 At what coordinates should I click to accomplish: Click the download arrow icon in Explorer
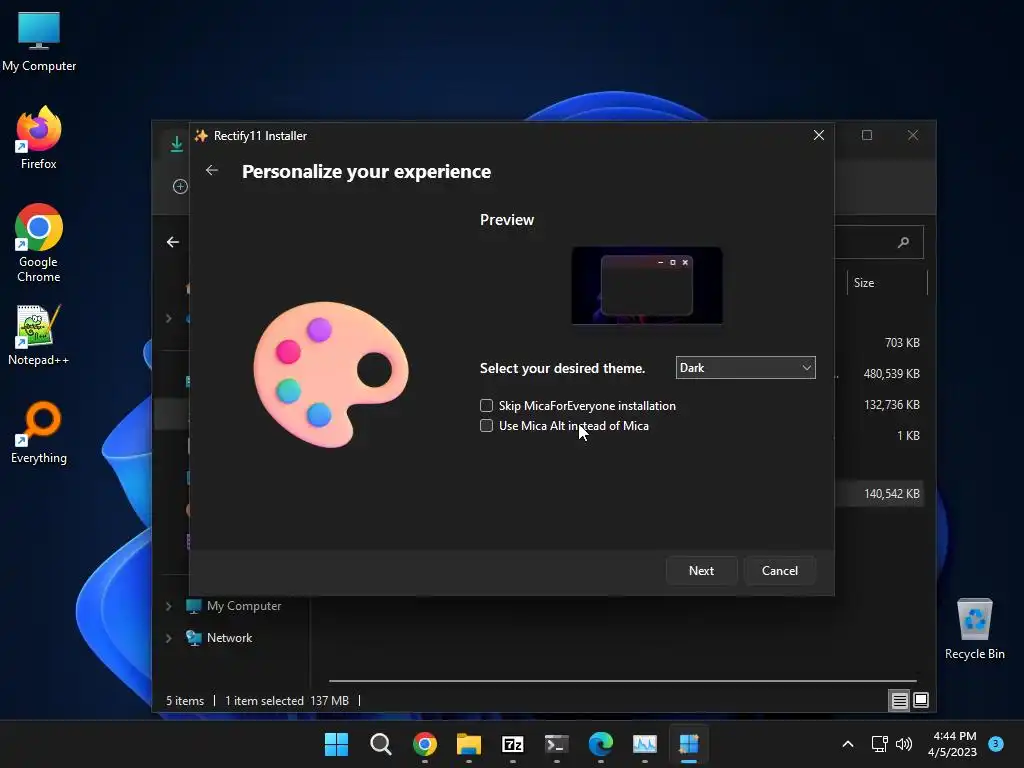click(176, 144)
